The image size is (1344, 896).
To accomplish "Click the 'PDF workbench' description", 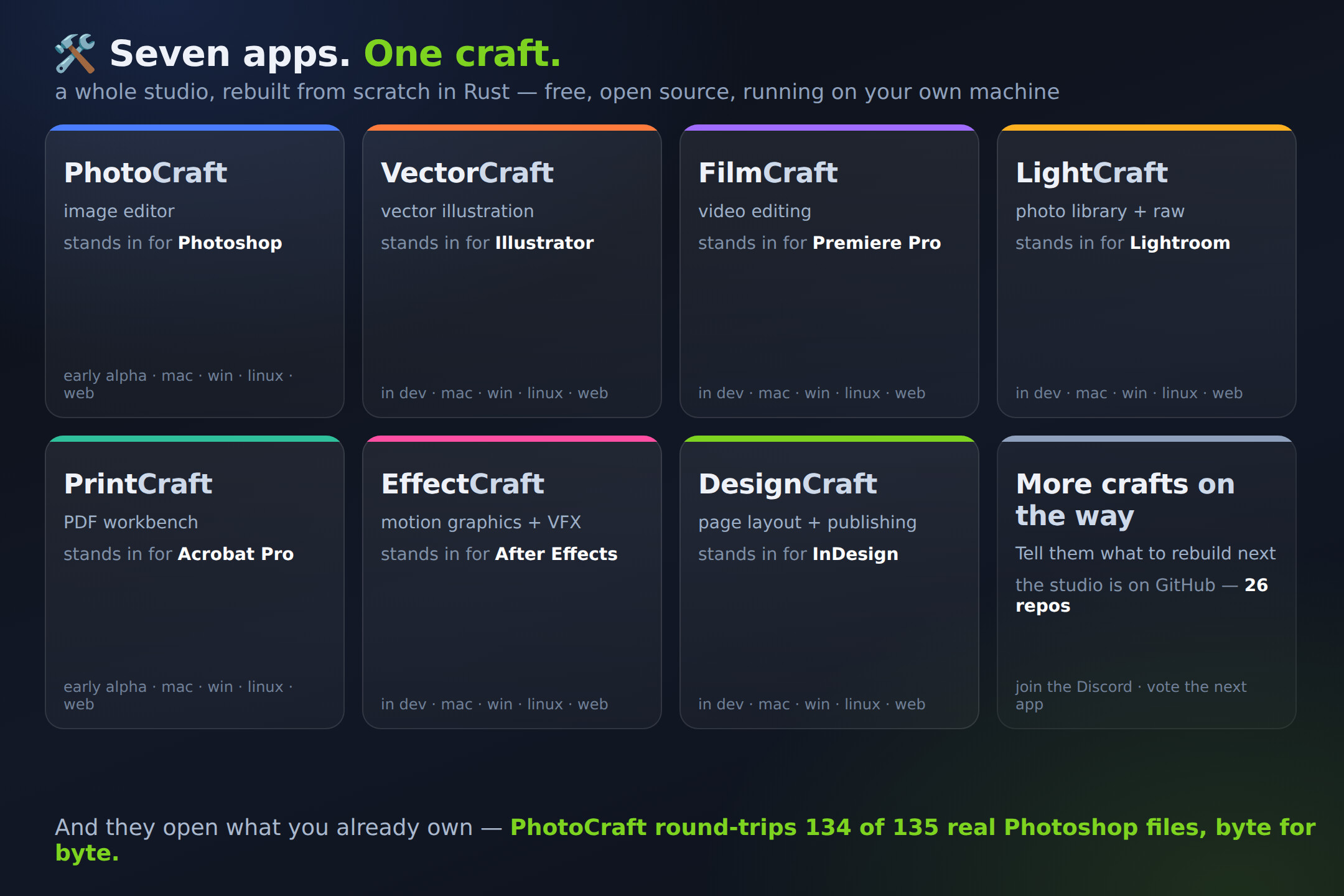I will click(131, 523).
